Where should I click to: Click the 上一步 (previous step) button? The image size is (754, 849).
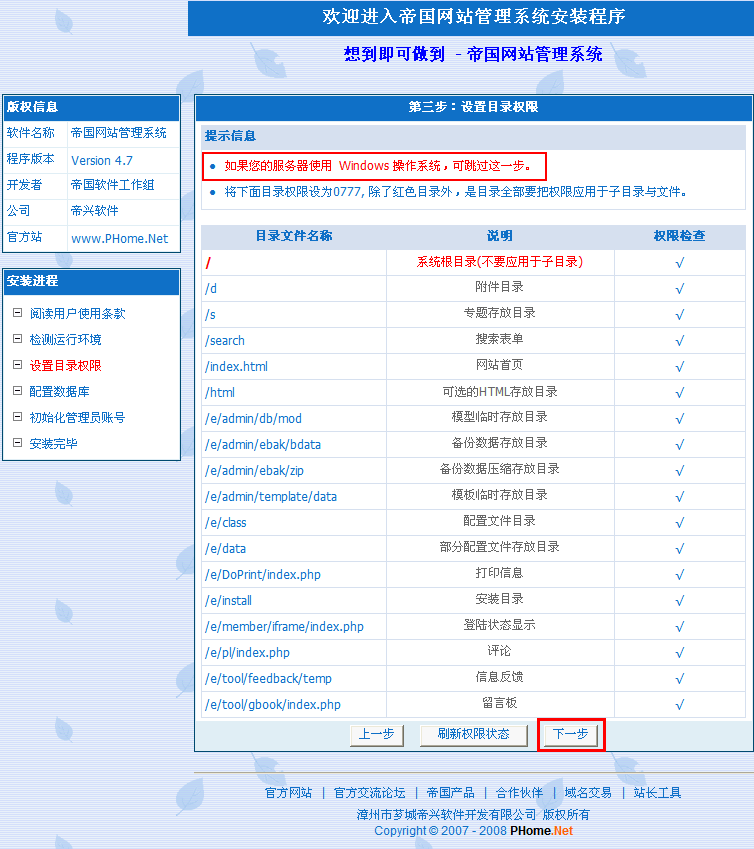pyautogui.click(x=376, y=735)
